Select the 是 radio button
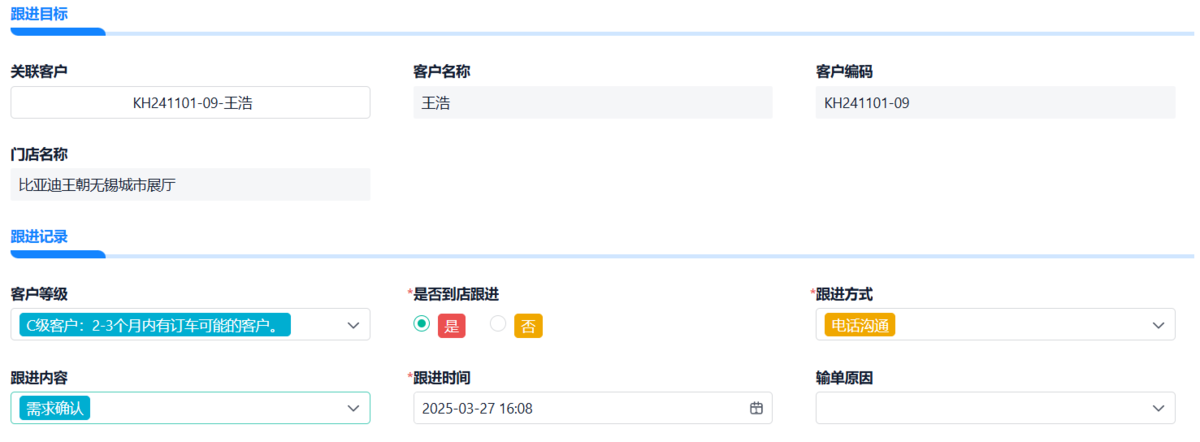The height and width of the screenshot is (442, 1200). [422, 324]
